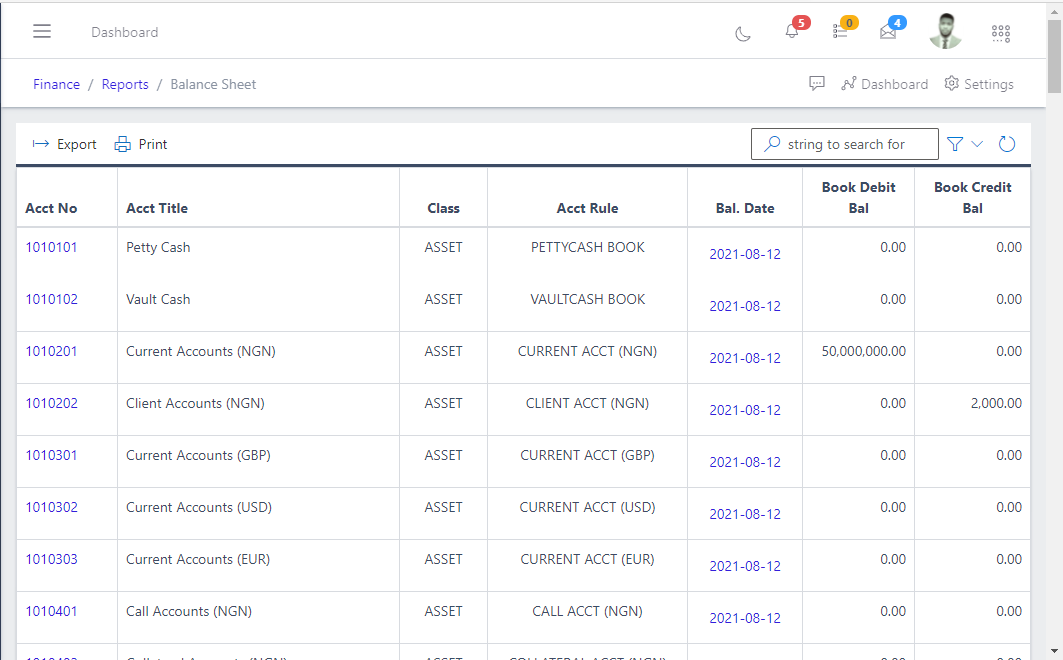This screenshot has width=1063, height=660.
Task: Open account 1010302 link
Action: tap(52, 508)
